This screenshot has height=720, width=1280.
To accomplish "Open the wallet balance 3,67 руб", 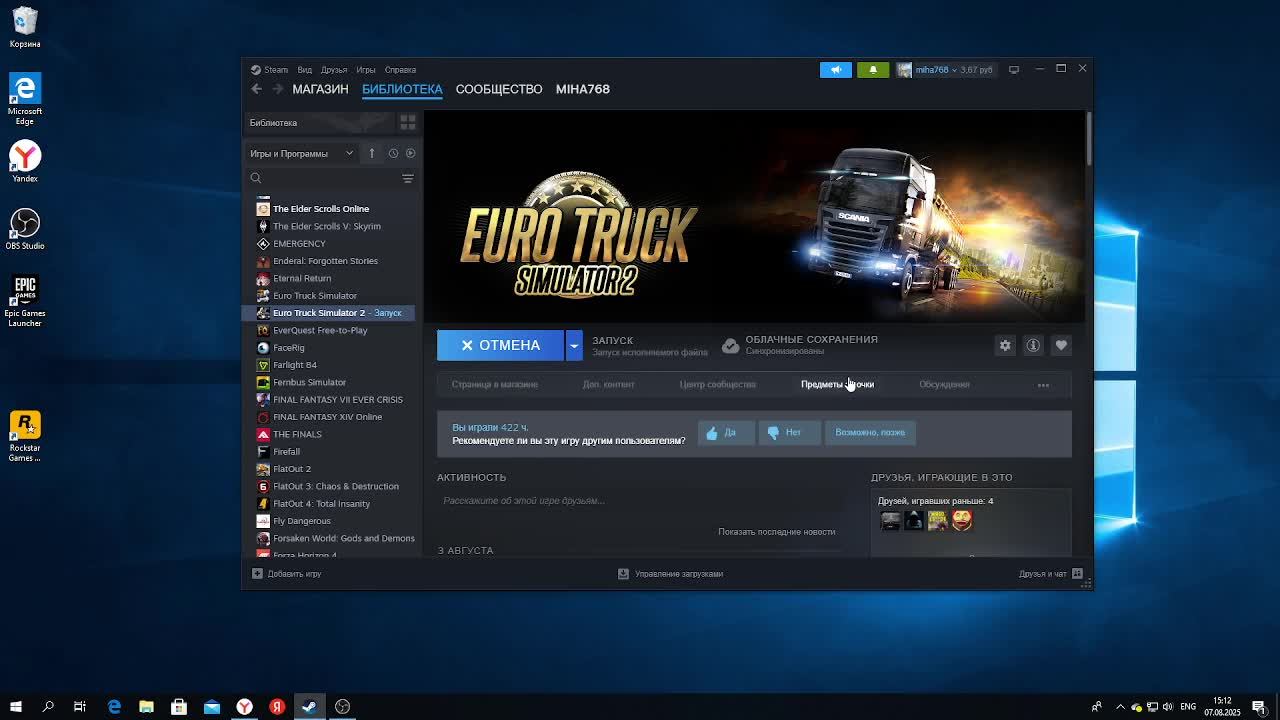I will (976, 70).
